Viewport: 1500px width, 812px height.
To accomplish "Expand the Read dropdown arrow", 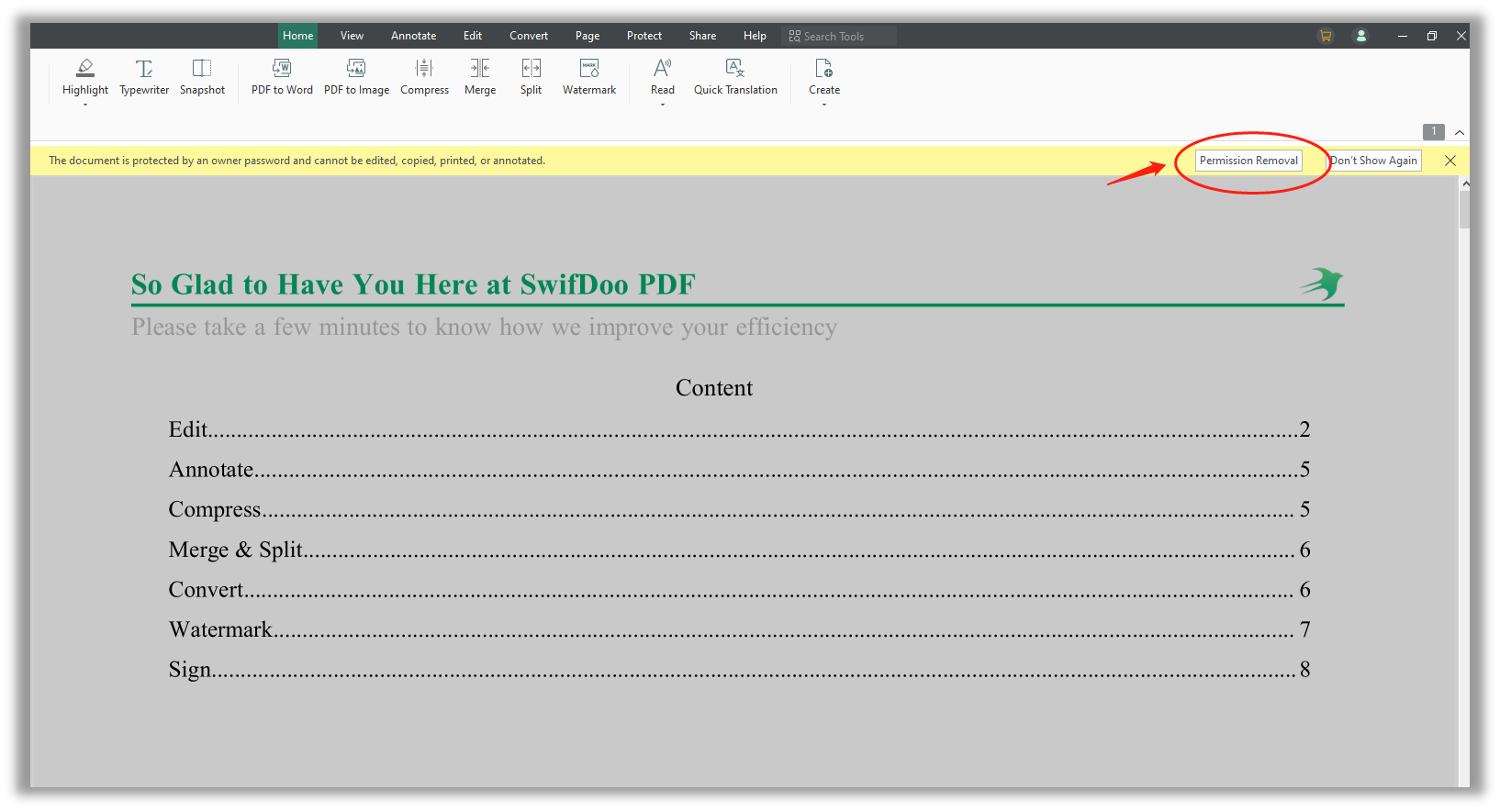I will (663, 105).
